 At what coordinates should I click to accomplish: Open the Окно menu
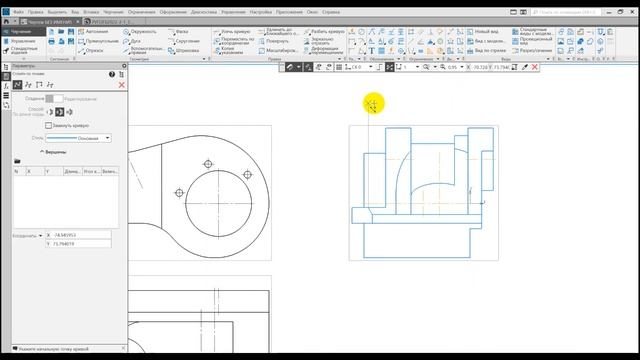click(x=312, y=12)
